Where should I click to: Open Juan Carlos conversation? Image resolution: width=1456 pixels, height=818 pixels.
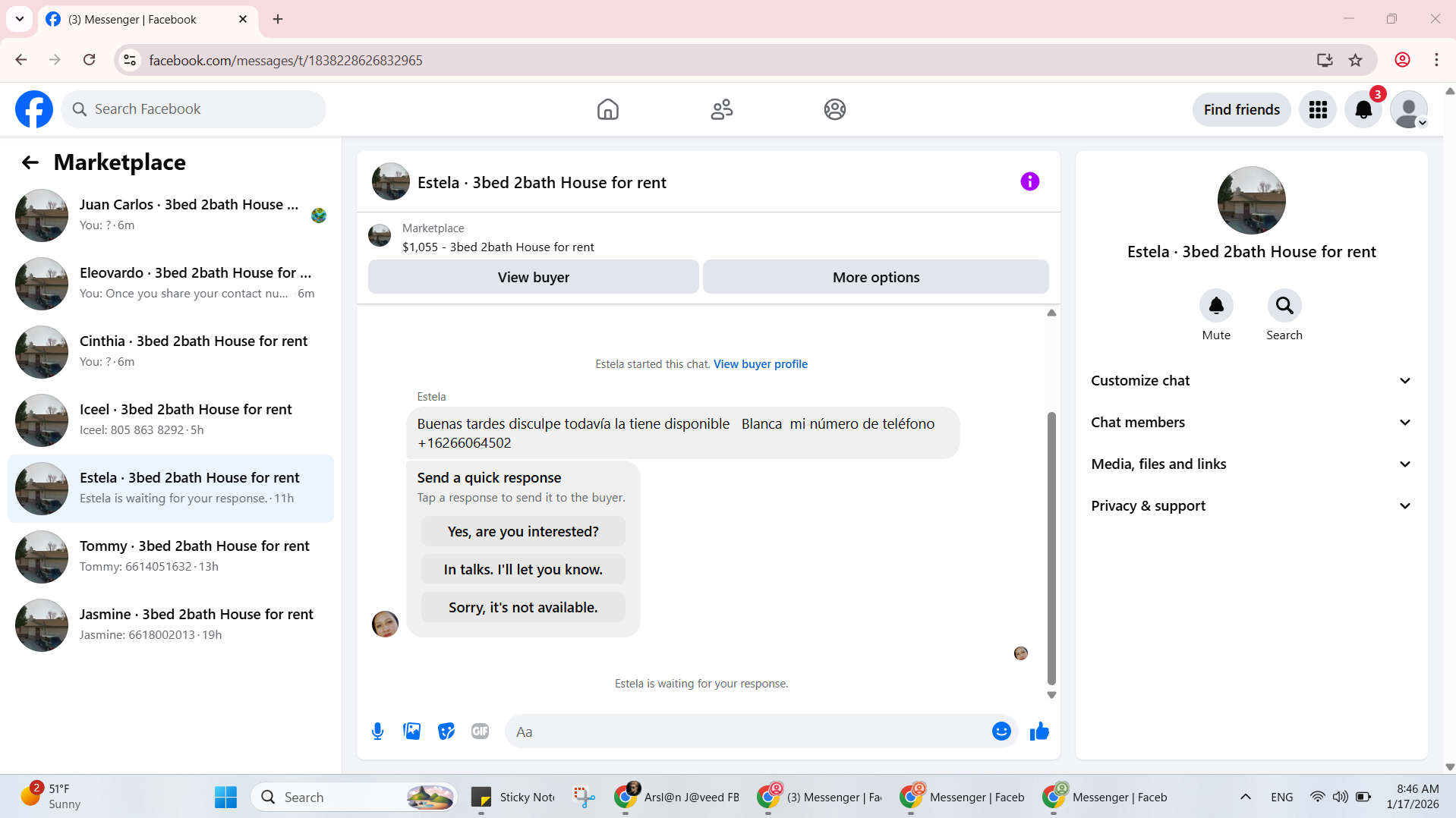(171, 216)
